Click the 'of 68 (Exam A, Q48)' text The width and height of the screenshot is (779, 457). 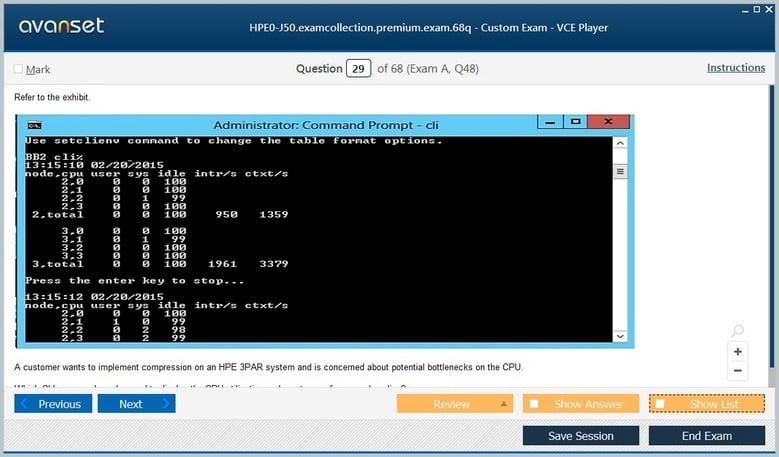click(428, 69)
